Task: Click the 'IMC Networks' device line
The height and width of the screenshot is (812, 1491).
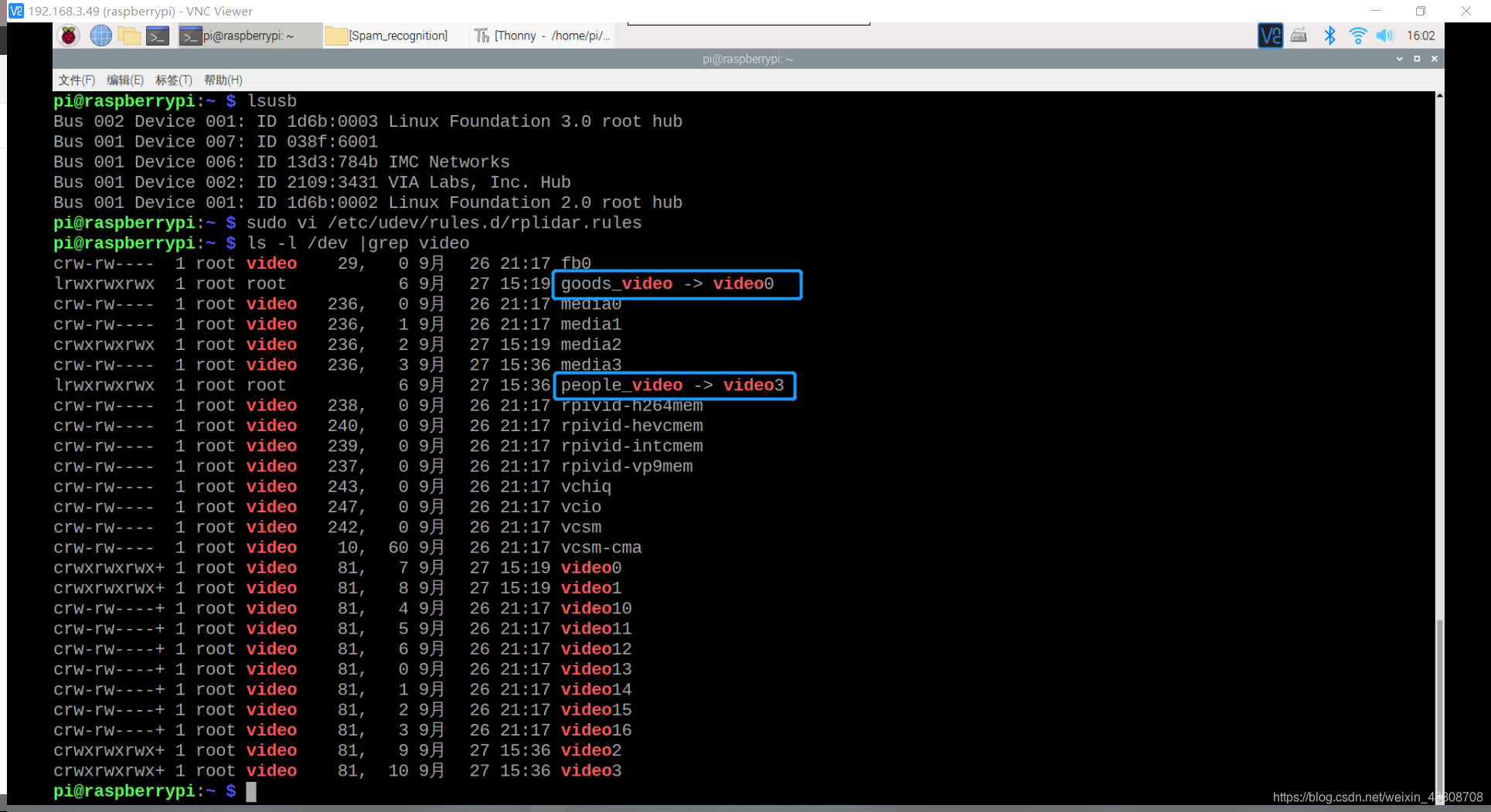Action: 281,162
